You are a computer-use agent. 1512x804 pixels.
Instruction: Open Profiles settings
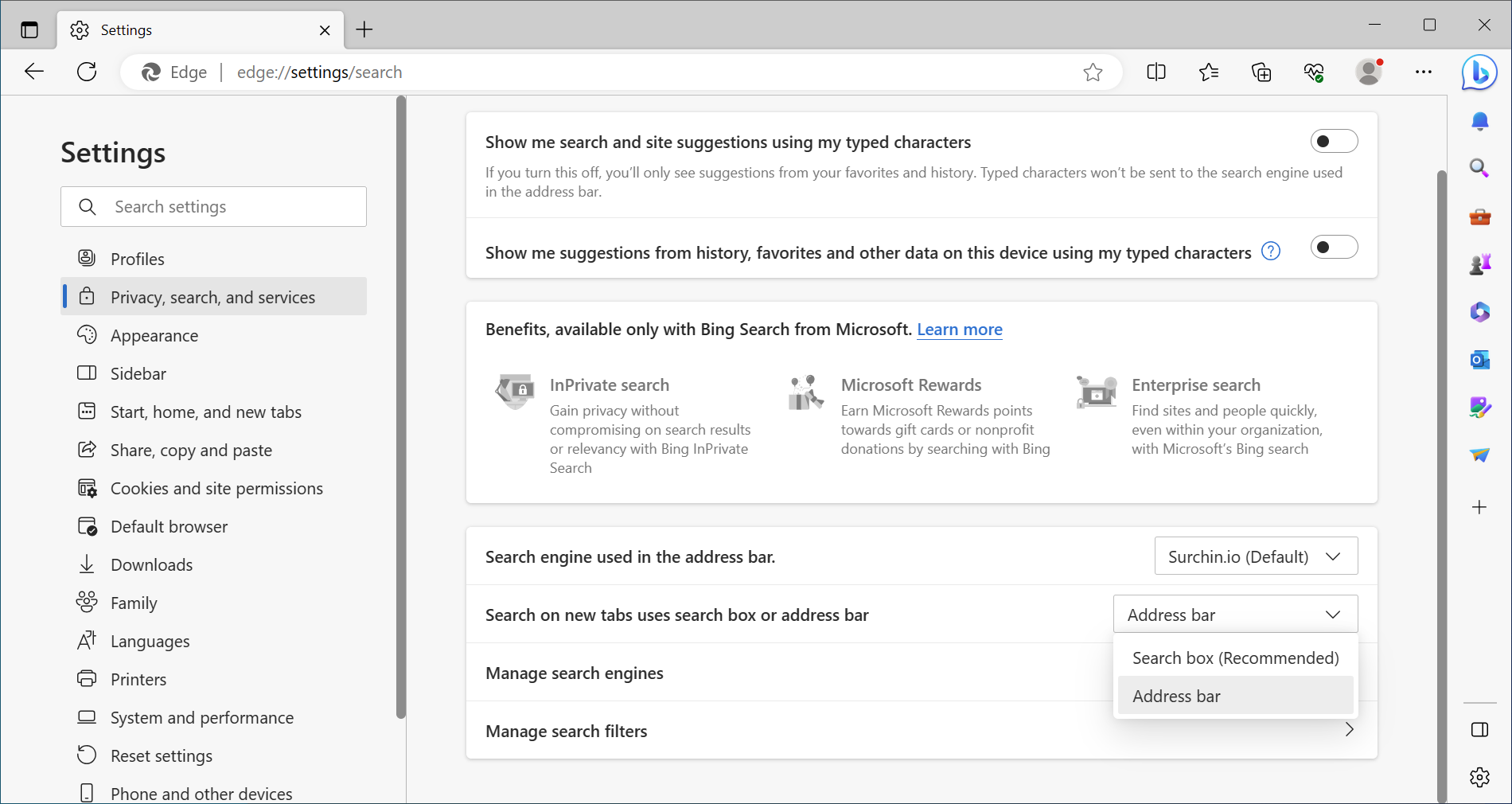(213, 259)
